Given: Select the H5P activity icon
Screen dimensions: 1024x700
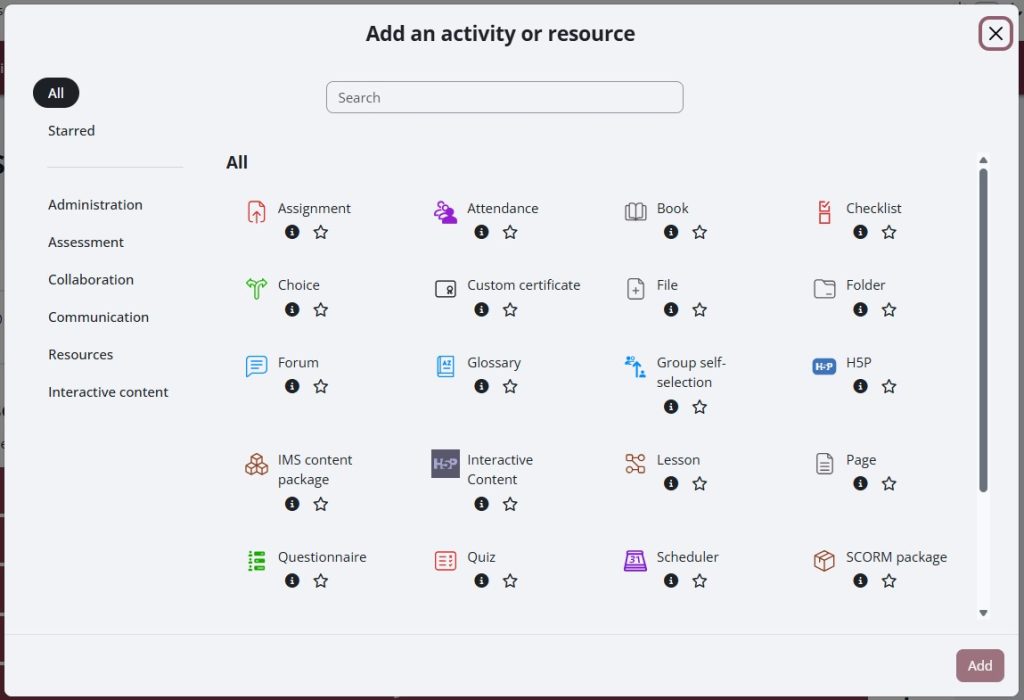Looking at the screenshot, I should 823,366.
